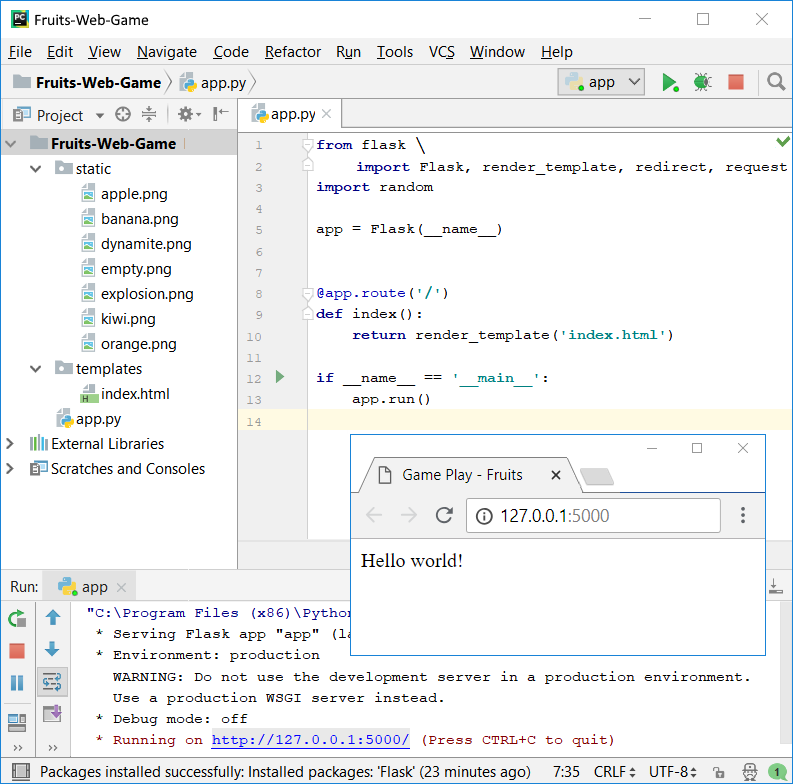The image size is (793, 784).
Task: Open the http://127.0.0.1:5000/ console link
Action: point(310,740)
